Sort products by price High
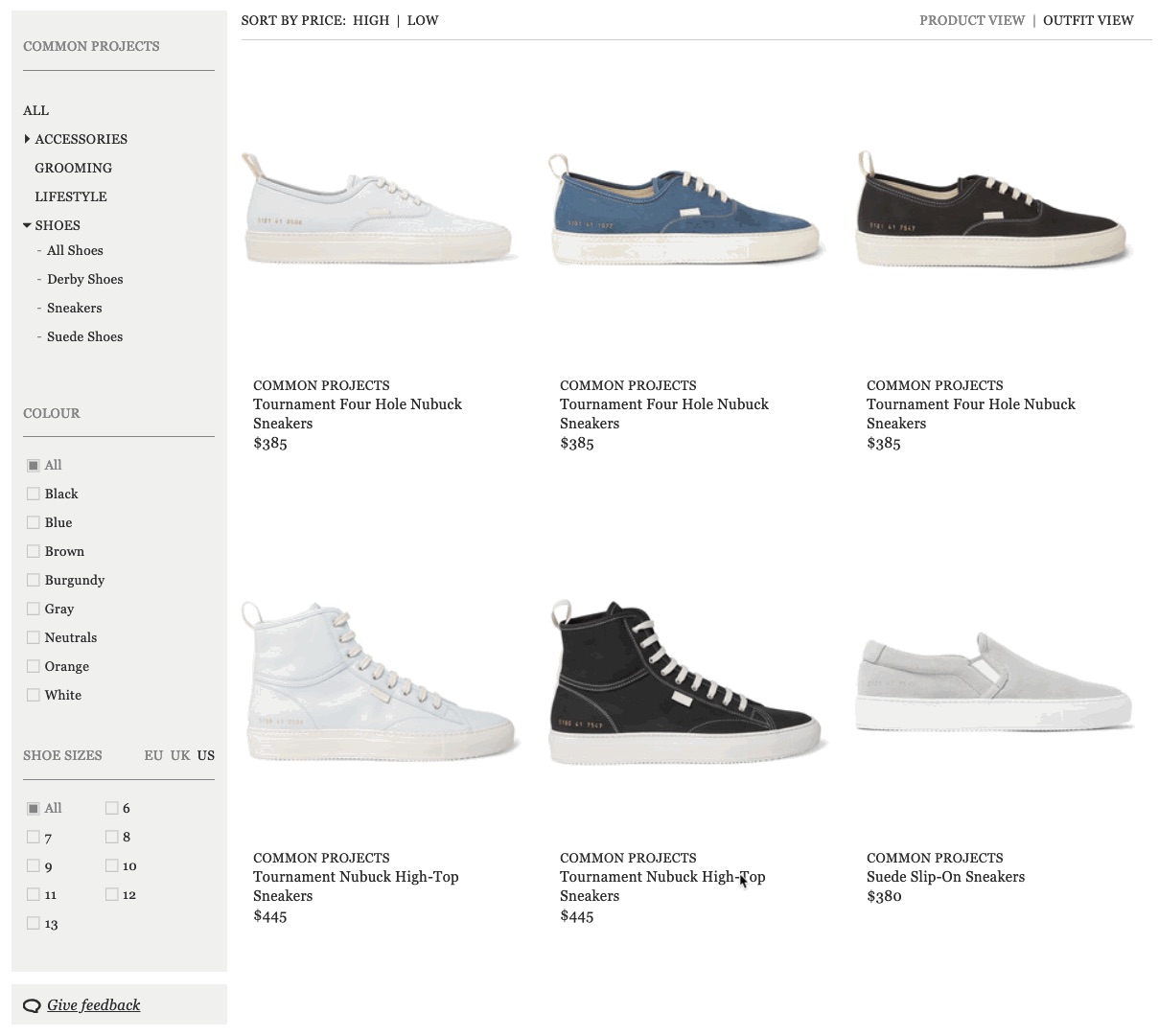 tap(370, 20)
